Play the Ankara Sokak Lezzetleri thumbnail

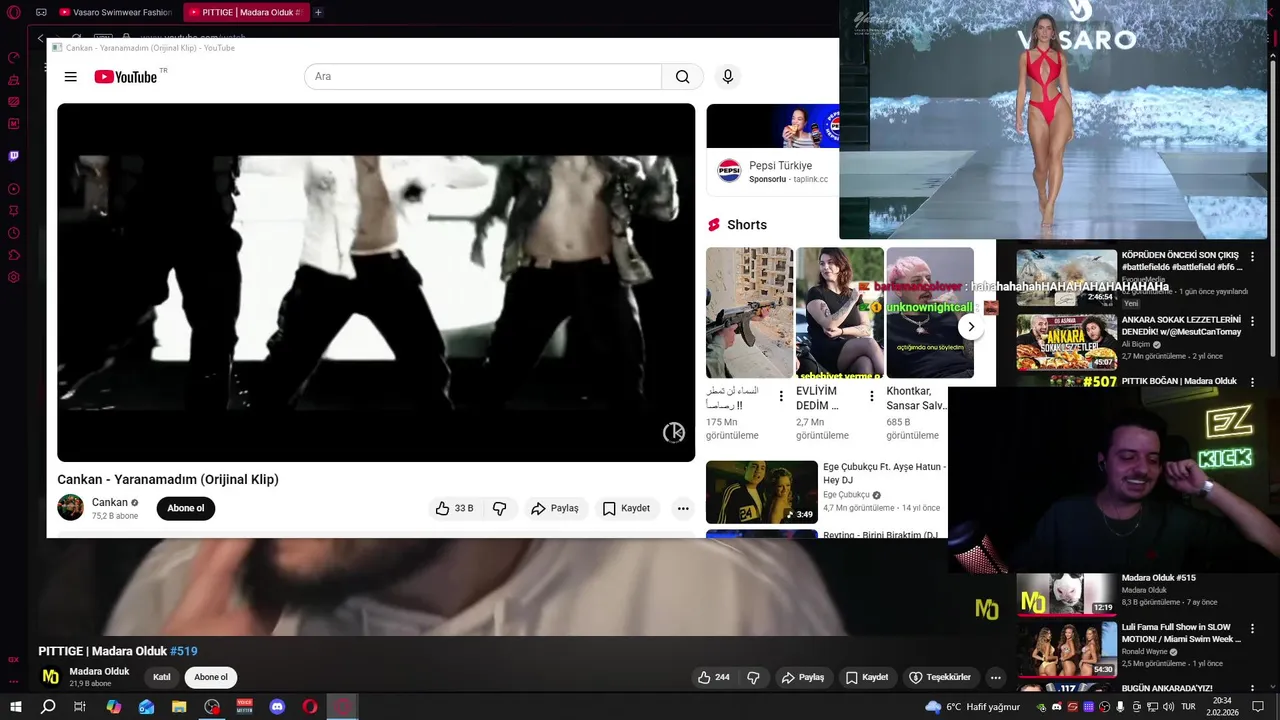(x=1066, y=342)
